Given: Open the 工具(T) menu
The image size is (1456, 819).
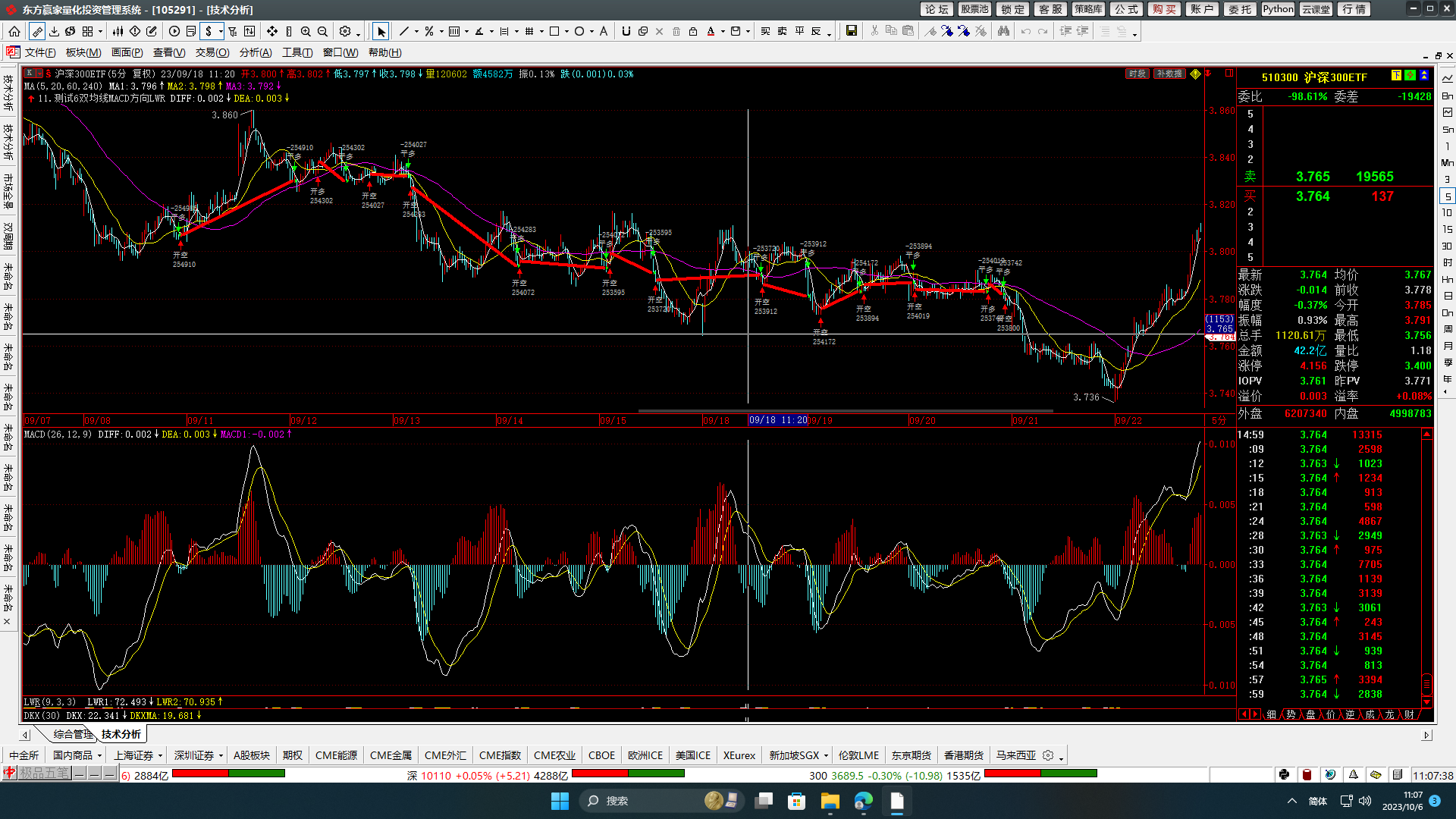Looking at the screenshot, I should click(x=297, y=52).
